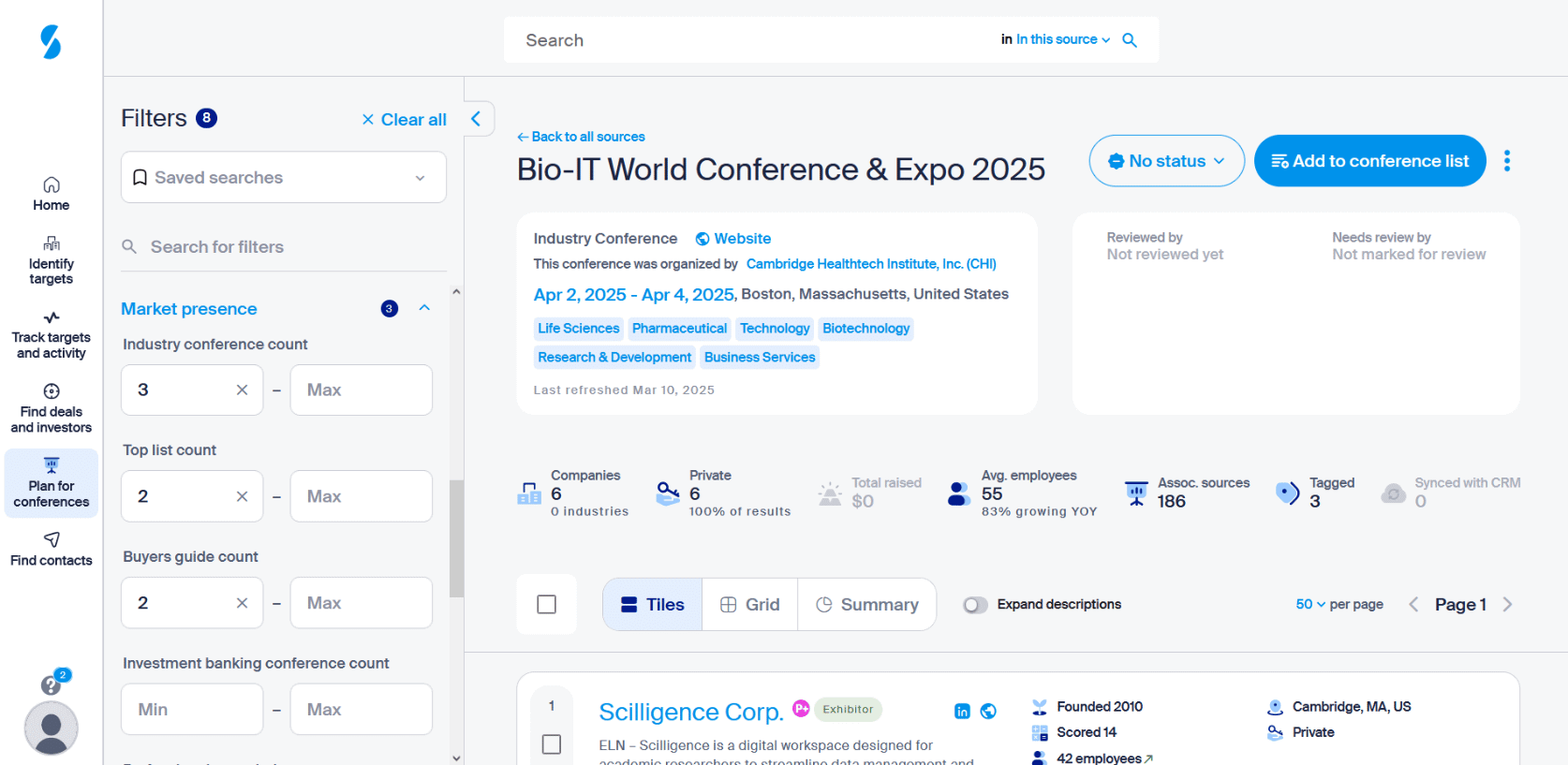
Task: Go to Home in sidebar
Action: [52, 194]
